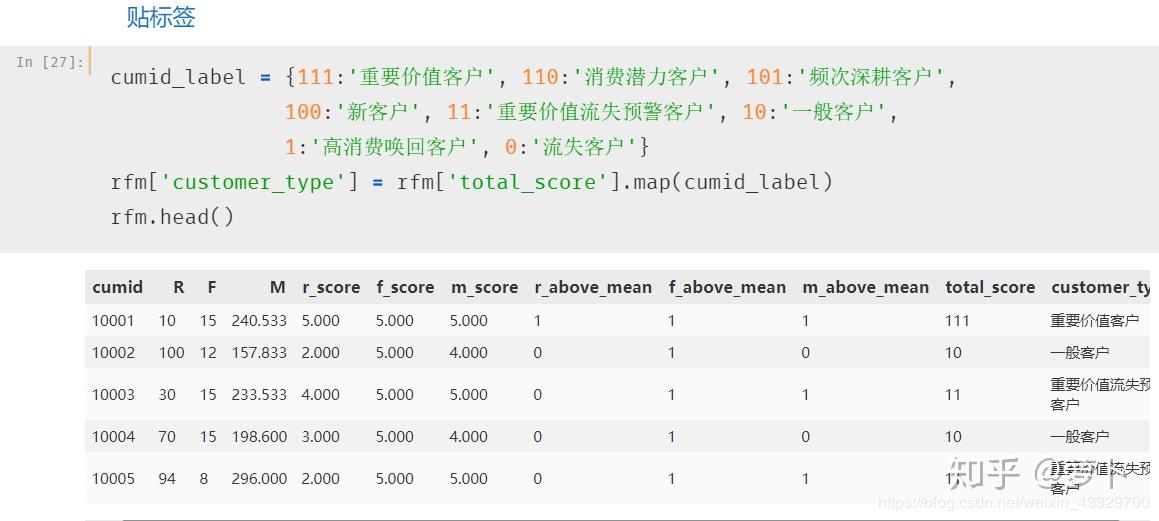Click the M value 198.600
This screenshot has width=1159, height=521.
(x=259, y=437)
